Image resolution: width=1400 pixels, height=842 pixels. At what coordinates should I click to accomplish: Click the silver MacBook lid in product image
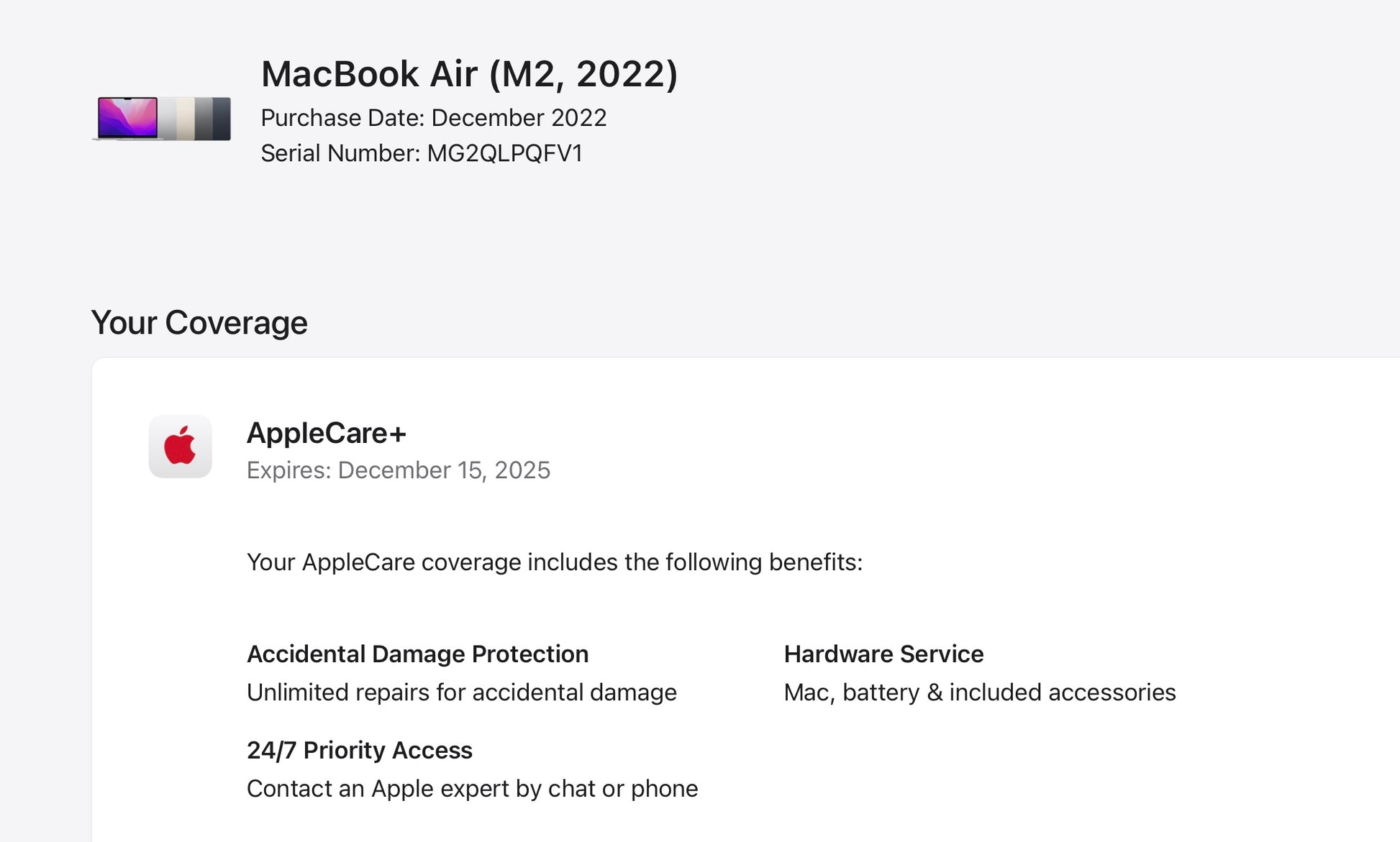tap(168, 119)
